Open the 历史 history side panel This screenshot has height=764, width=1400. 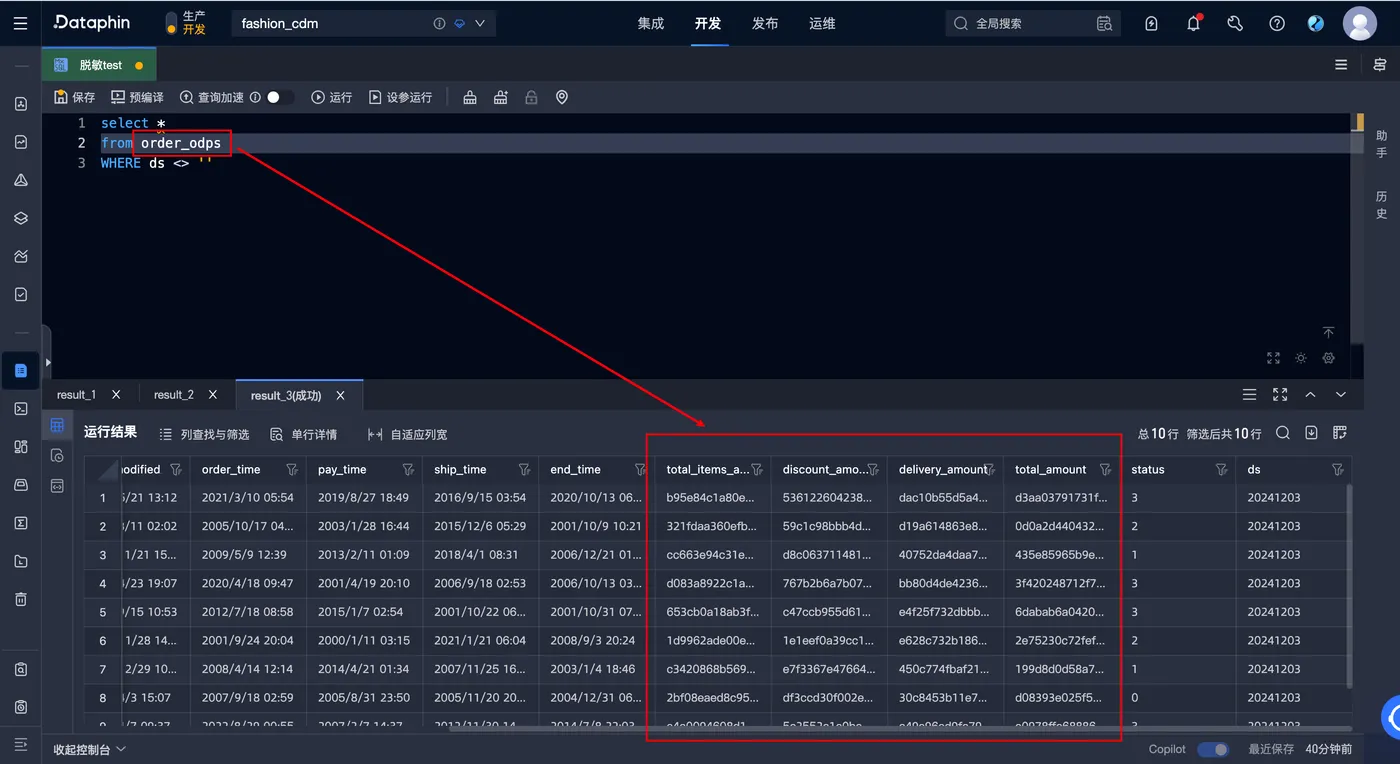(x=1382, y=205)
